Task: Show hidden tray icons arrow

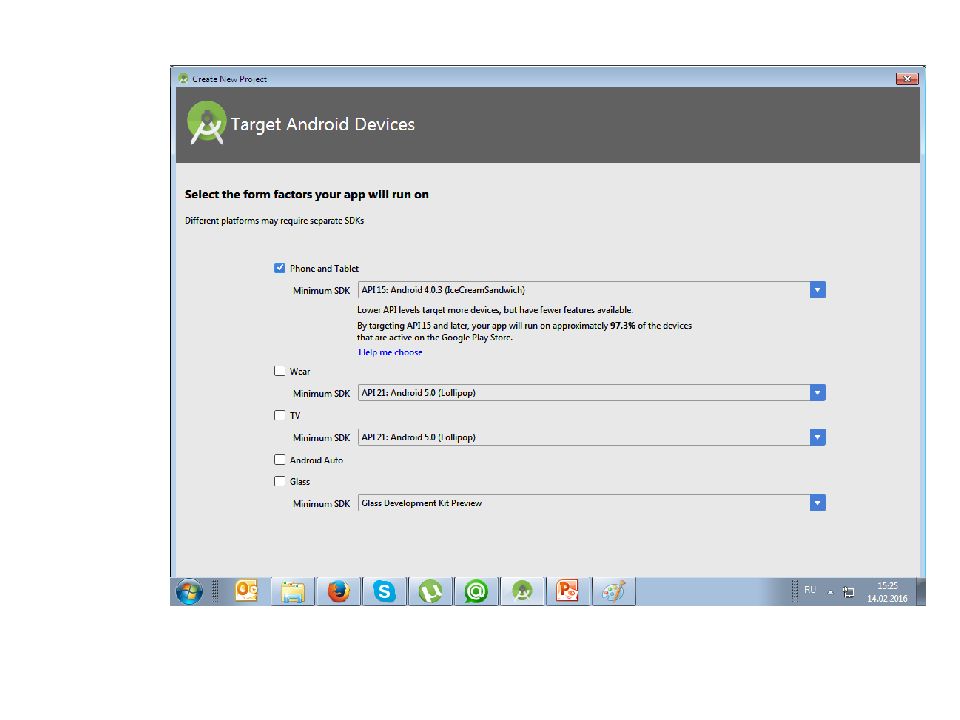Action: point(830,592)
